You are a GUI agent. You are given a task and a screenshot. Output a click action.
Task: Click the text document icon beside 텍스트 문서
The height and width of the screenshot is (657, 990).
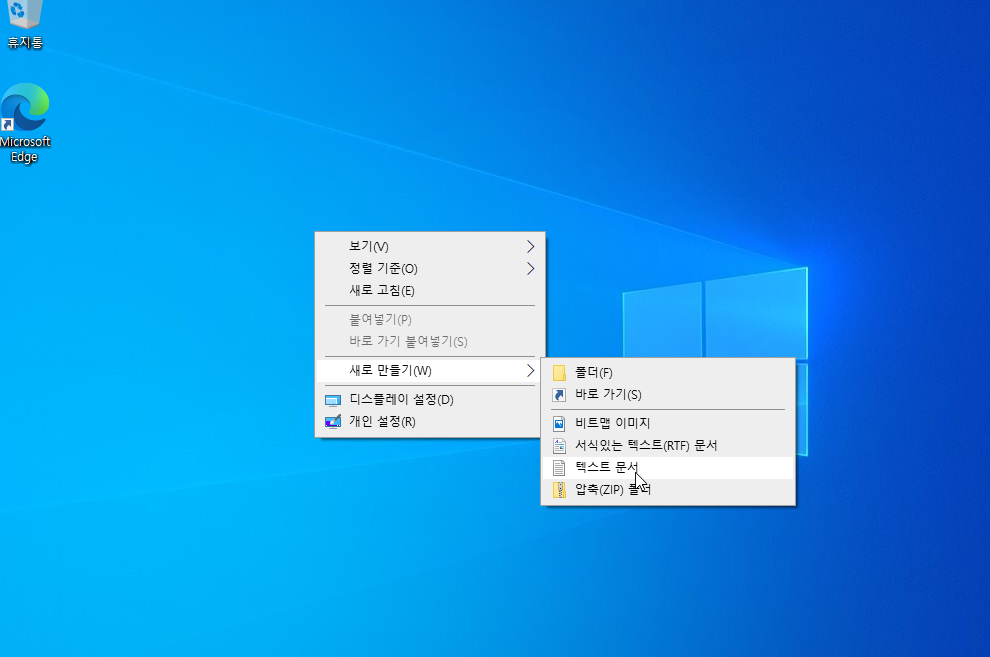point(559,468)
